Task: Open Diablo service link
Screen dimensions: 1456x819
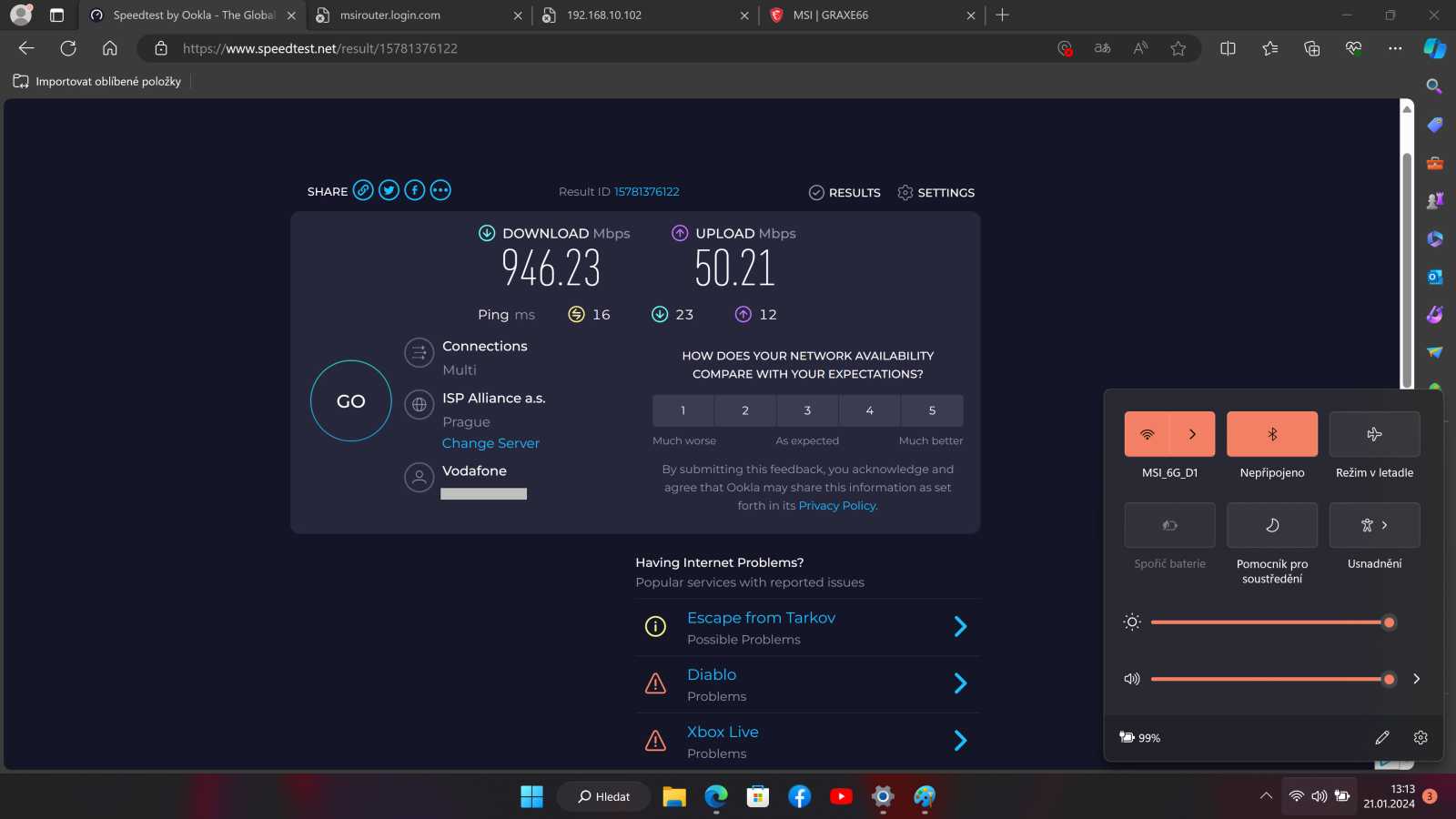Action: pyautogui.click(x=712, y=674)
